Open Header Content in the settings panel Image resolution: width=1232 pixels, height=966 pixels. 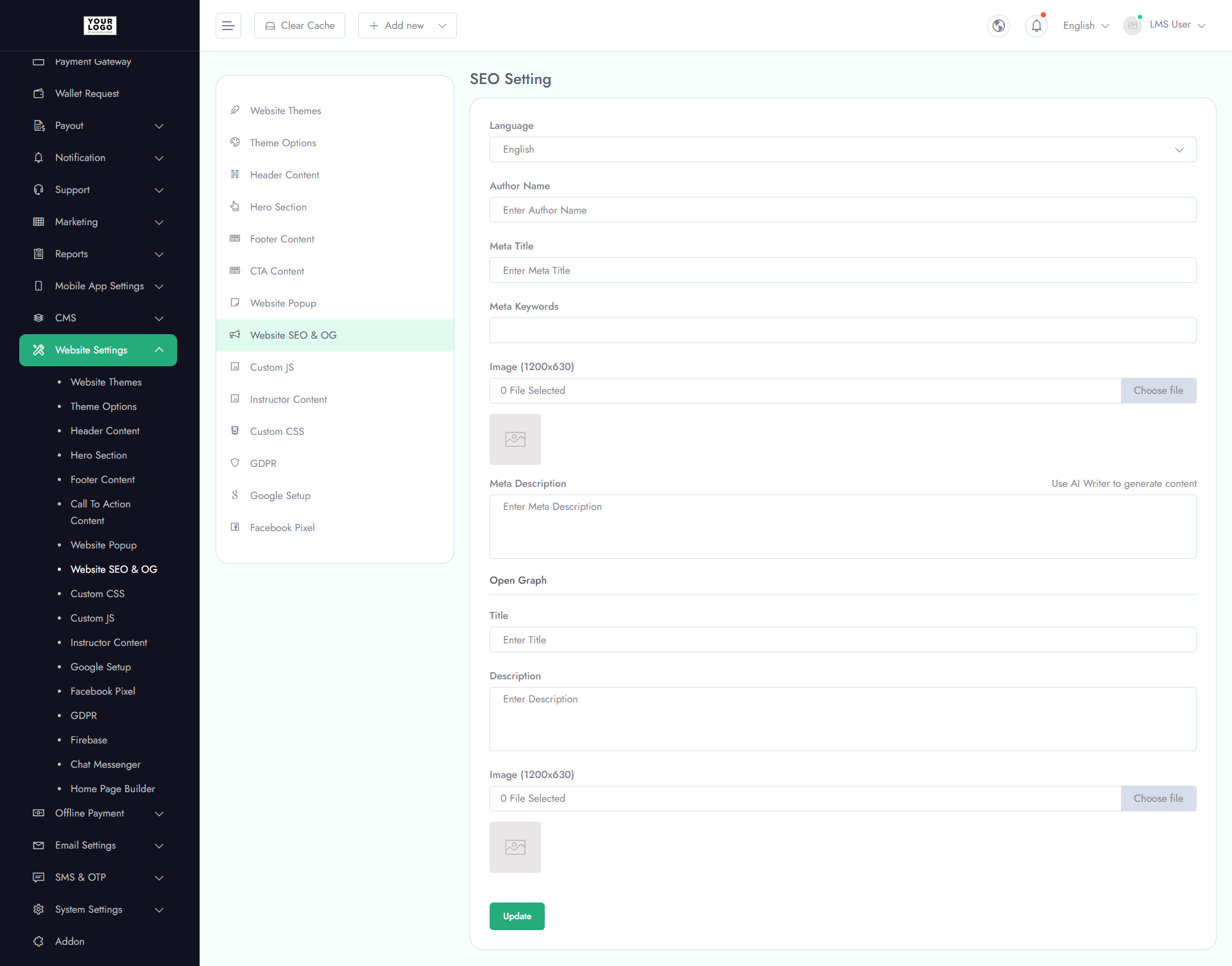(x=335, y=175)
